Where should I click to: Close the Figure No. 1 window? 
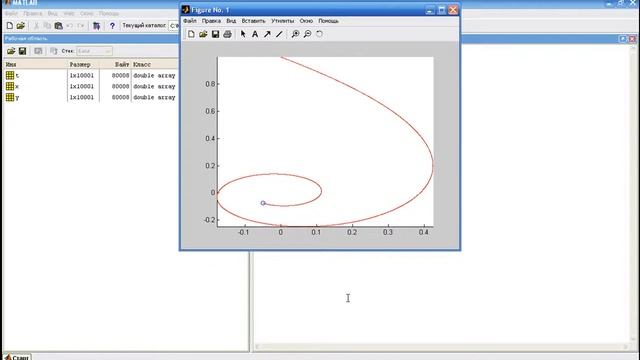(x=453, y=10)
